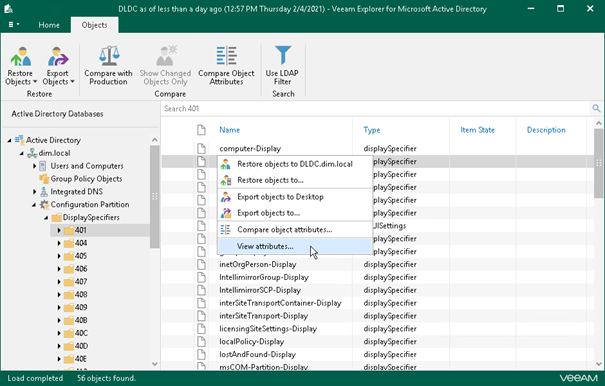Select Group Policy Objects in the tree
Screen dimensions: 605x386
[86, 179]
